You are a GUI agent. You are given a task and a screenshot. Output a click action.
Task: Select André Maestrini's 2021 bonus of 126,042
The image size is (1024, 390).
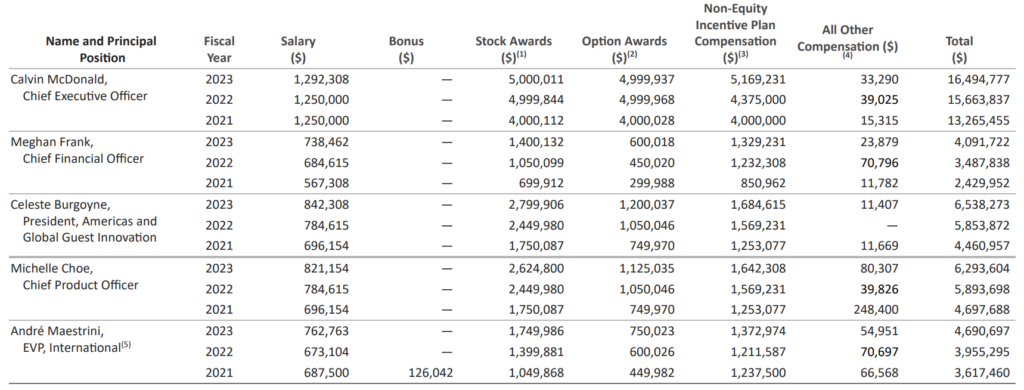coord(428,372)
